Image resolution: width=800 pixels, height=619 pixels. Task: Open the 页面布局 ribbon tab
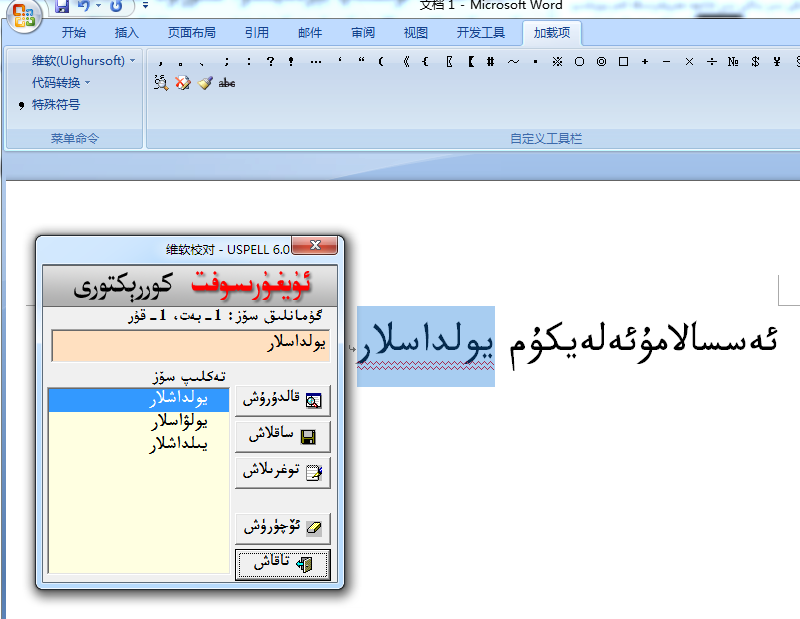tap(191, 33)
